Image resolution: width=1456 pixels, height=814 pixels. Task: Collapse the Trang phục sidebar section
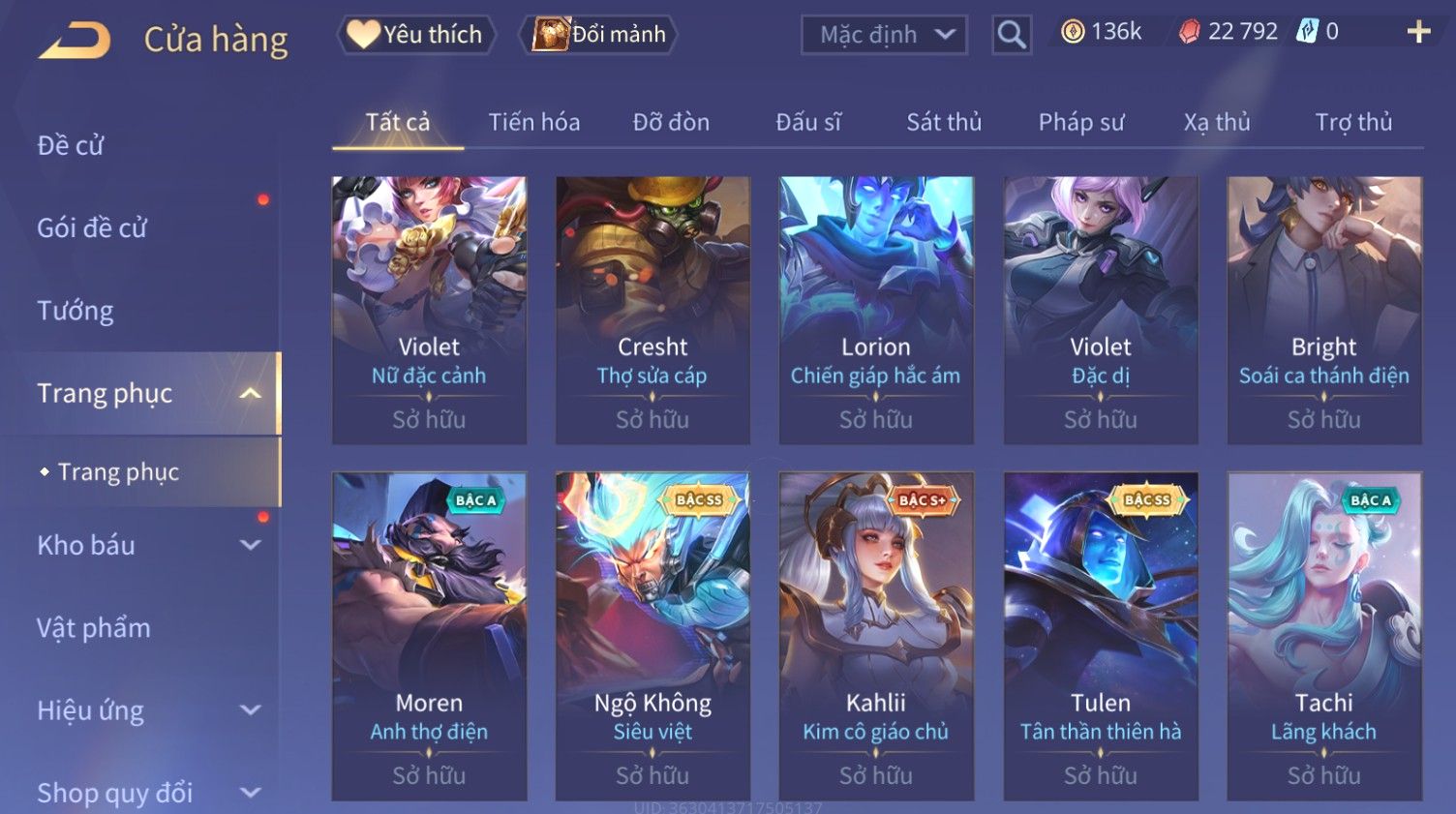pos(250,393)
